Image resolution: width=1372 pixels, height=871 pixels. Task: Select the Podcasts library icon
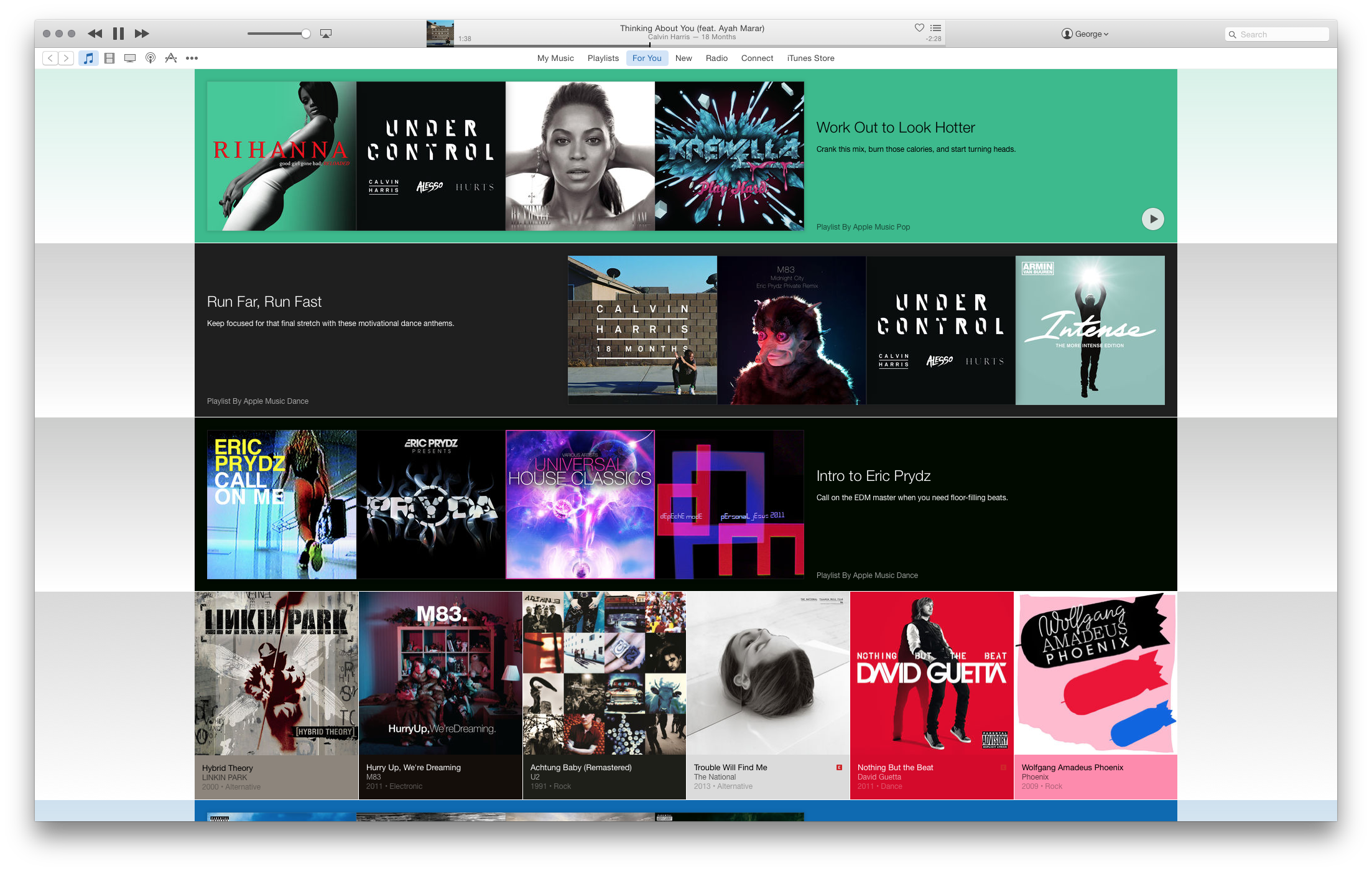click(x=151, y=58)
